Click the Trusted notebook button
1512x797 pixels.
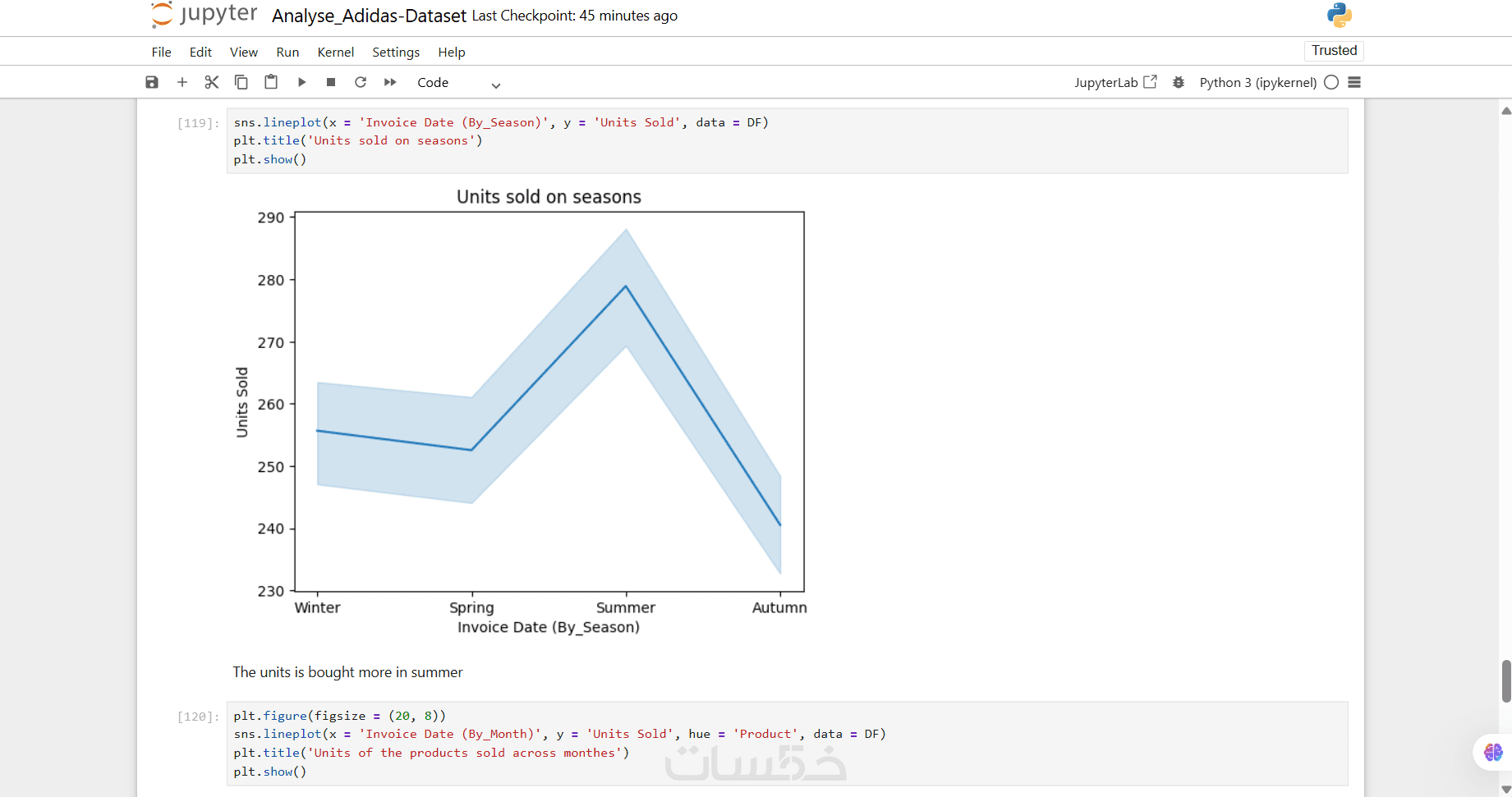pyautogui.click(x=1334, y=51)
